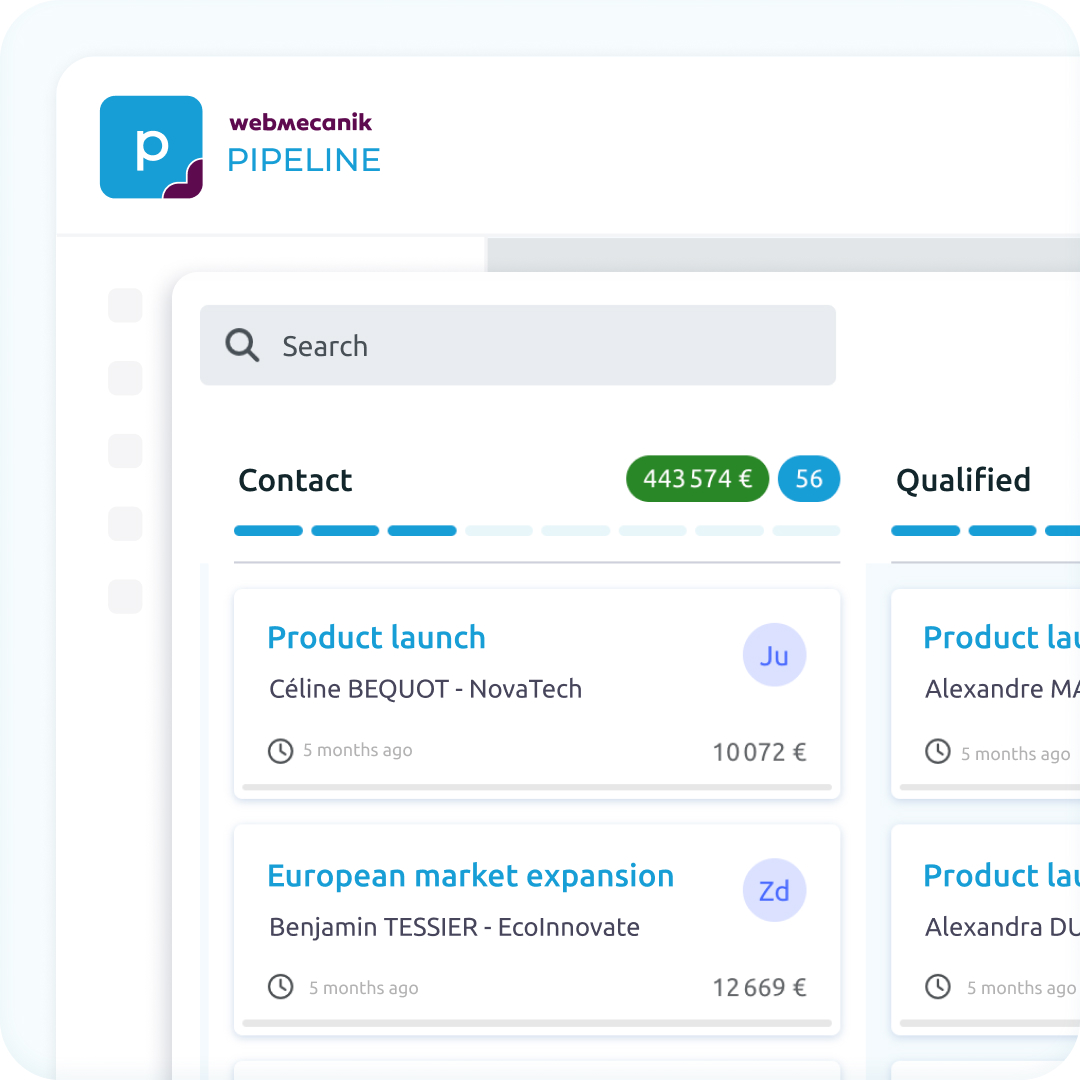Click clock icon on Alexandre card in Qualified

pos(937,752)
